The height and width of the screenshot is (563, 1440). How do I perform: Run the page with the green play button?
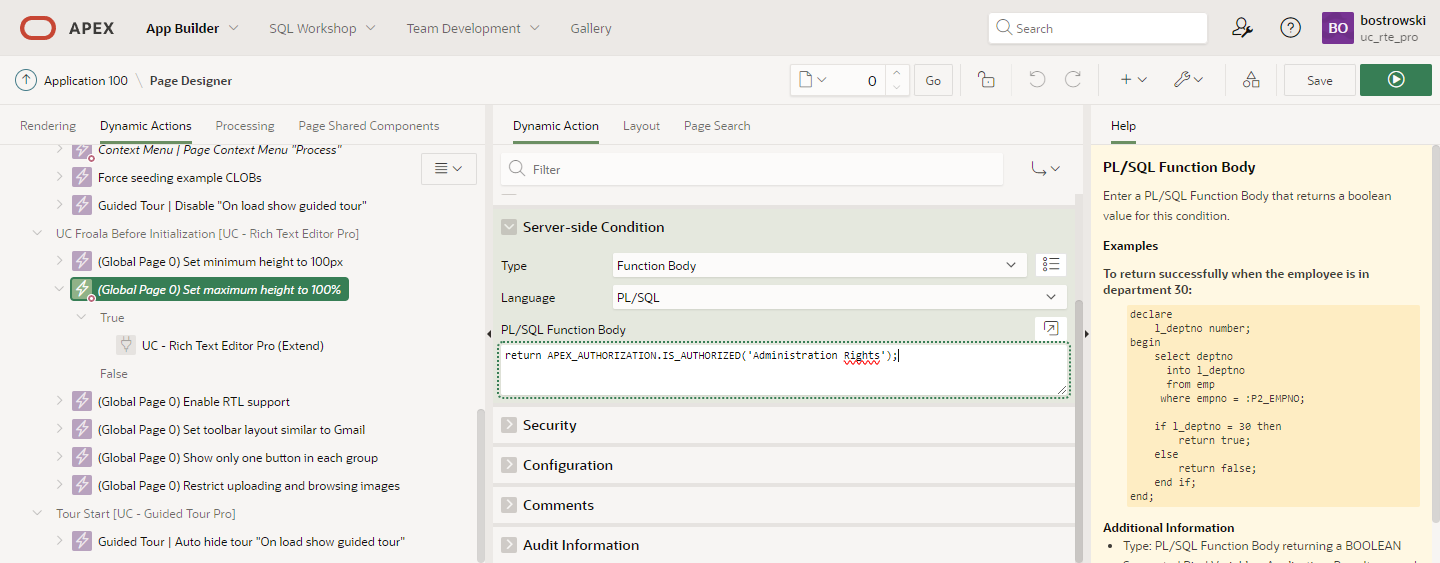coord(1396,80)
